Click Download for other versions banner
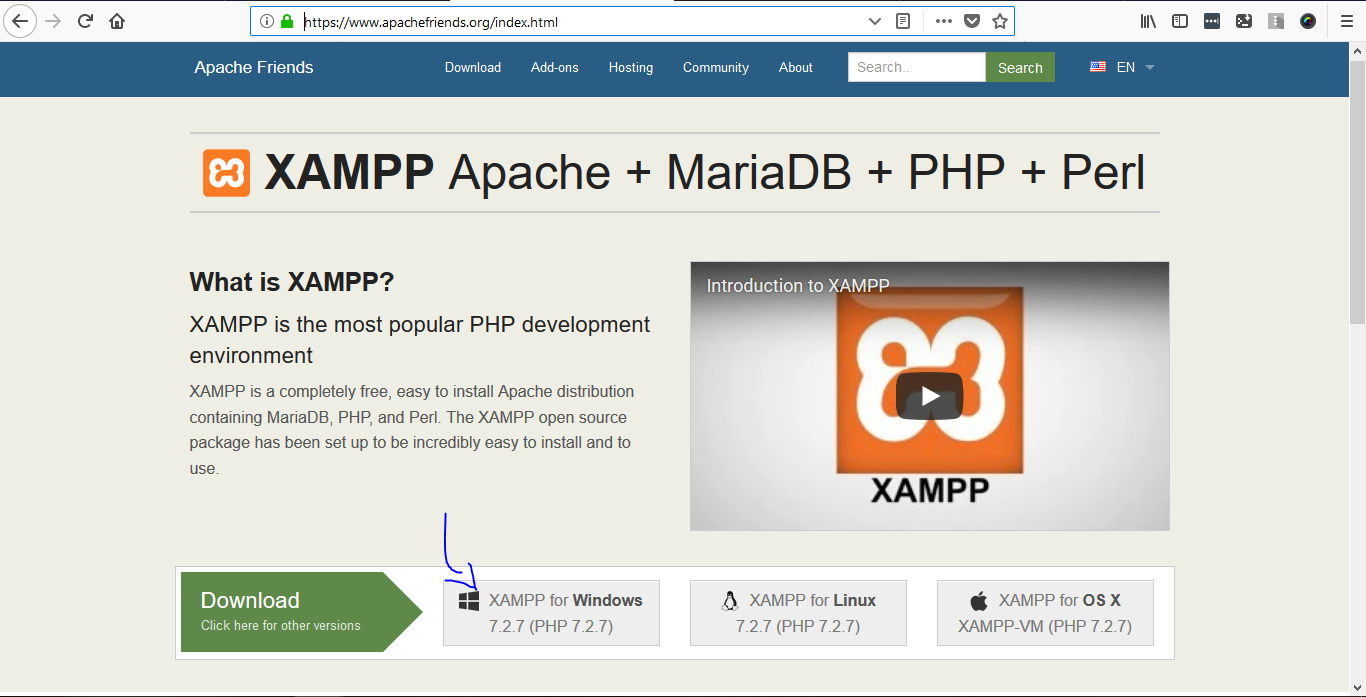This screenshot has width=1366, height=697. pyautogui.click(x=301, y=612)
